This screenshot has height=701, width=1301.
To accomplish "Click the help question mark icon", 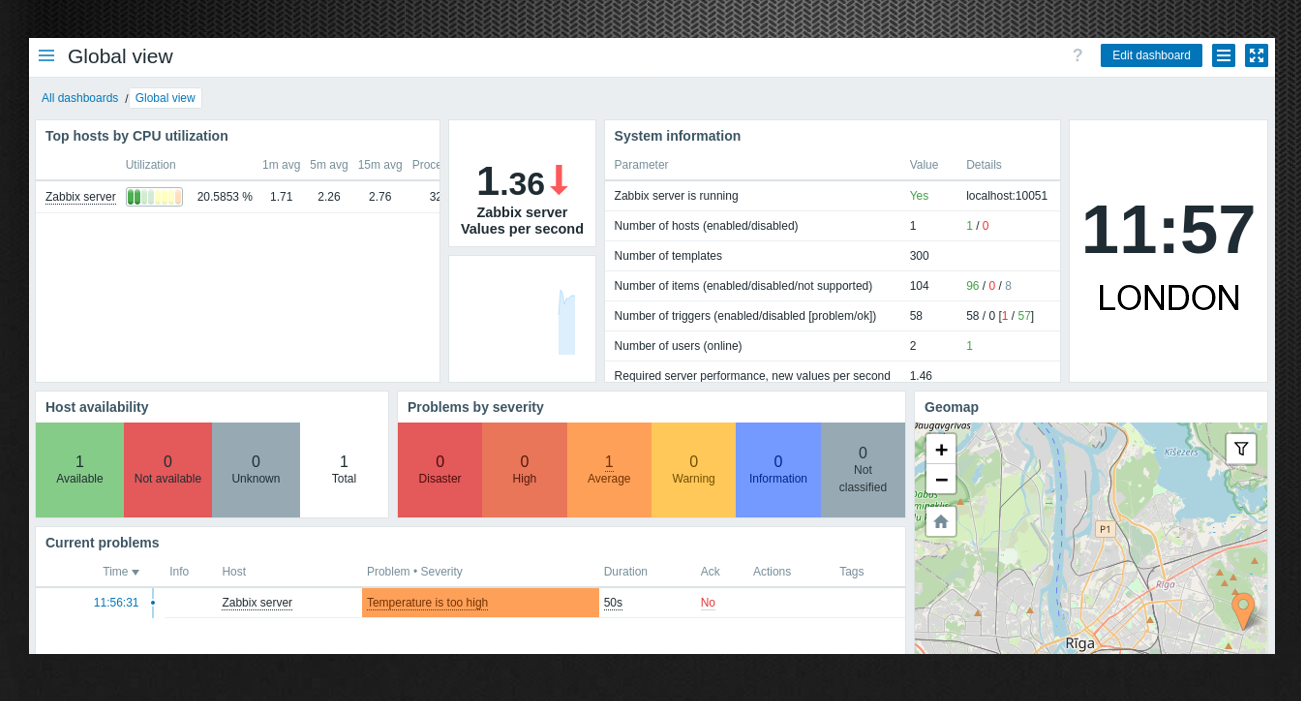I will click(x=1077, y=56).
